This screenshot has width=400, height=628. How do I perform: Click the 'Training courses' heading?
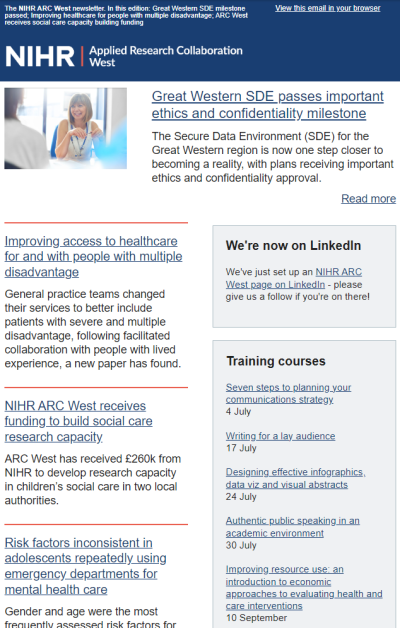coord(276,361)
